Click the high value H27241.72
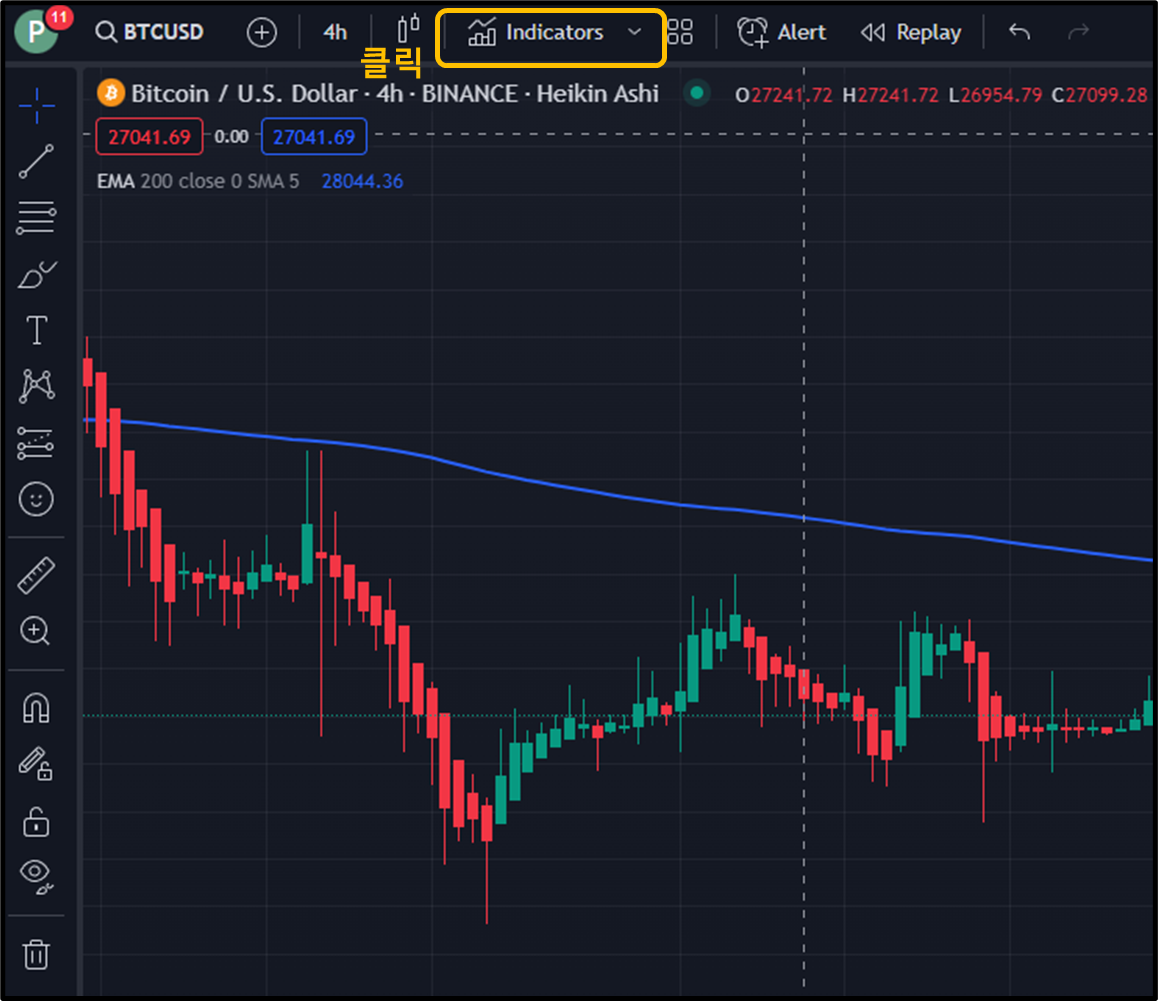This screenshot has width=1158, height=1001. pos(890,95)
